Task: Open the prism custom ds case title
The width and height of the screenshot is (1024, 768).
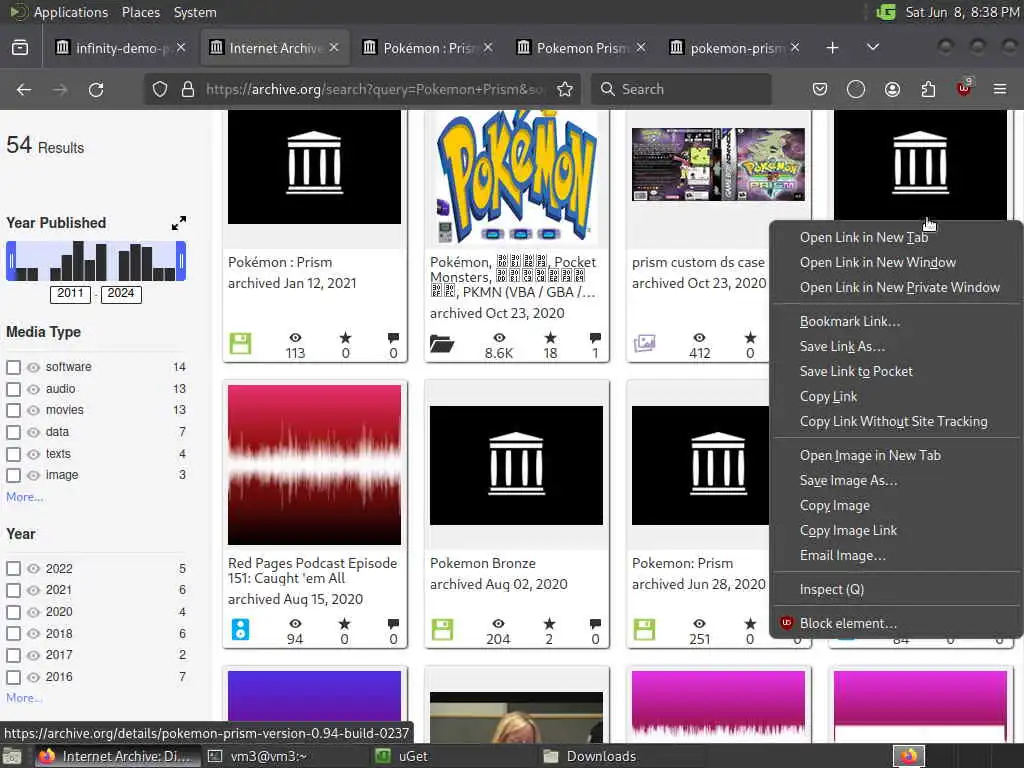Action: (x=697, y=263)
